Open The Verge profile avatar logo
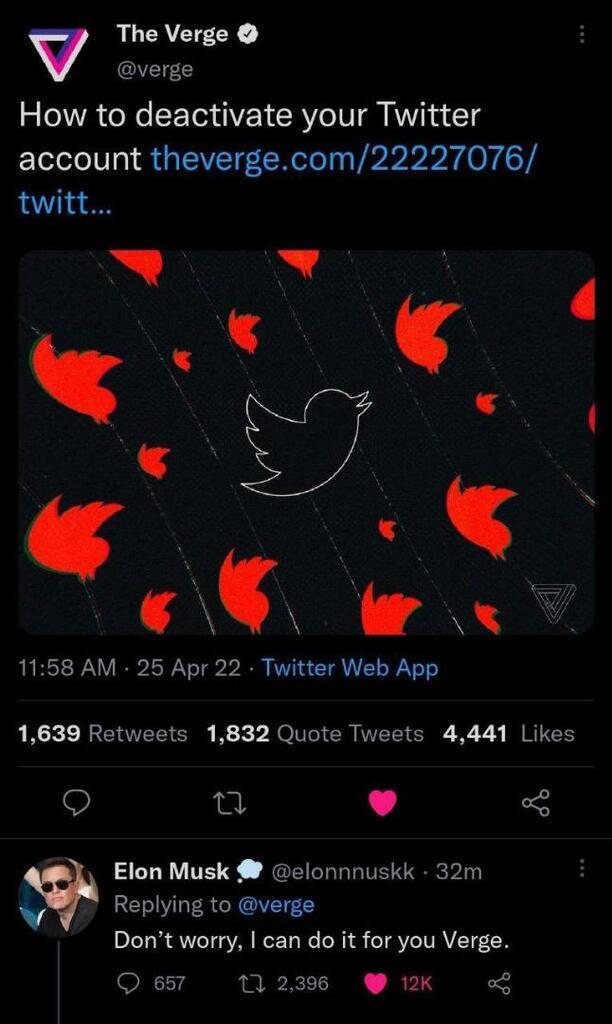Screen dimensions: 612x1024 click(58, 54)
